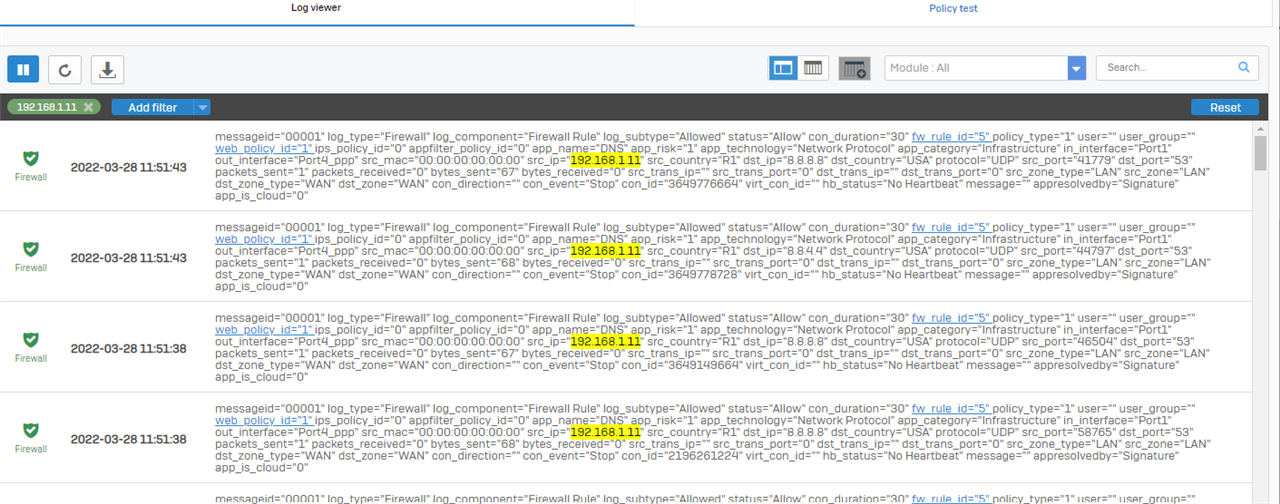Expand the Add filter dropdown arrow
Viewport: 1280px width, 504px height.
coord(202,107)
